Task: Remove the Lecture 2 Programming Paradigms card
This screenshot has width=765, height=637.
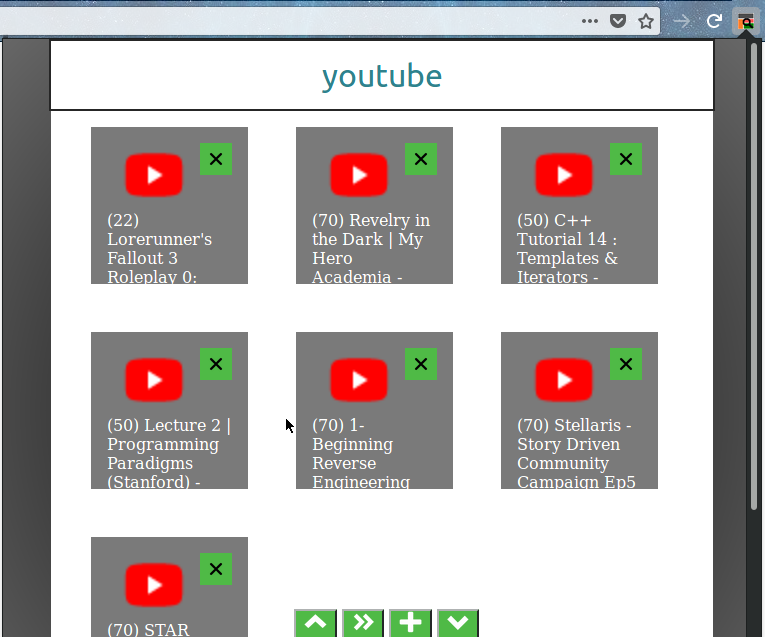Action: point(216,364)
